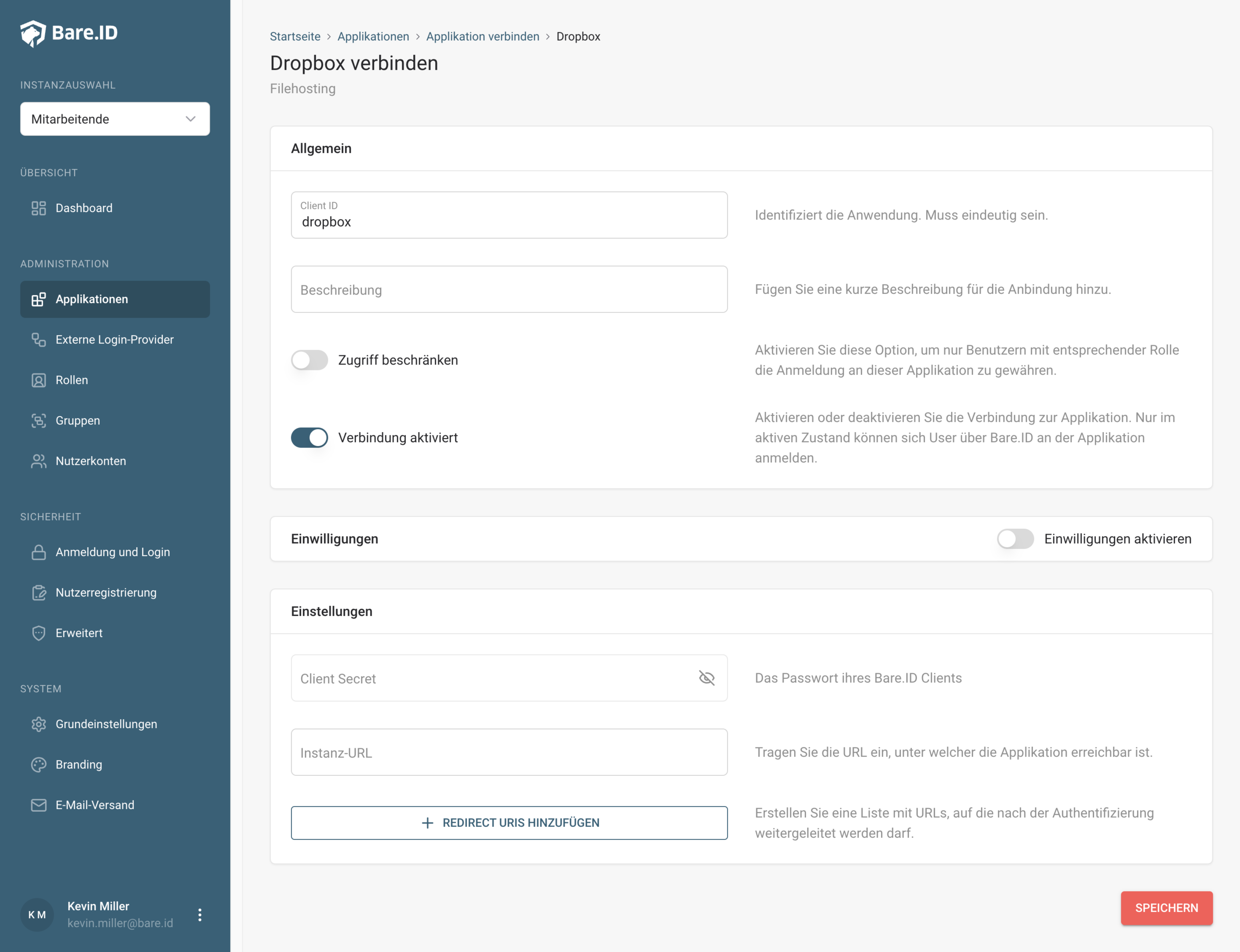Turn on Einwilligungen aktivieren switch

click(x=1016, y=539)
